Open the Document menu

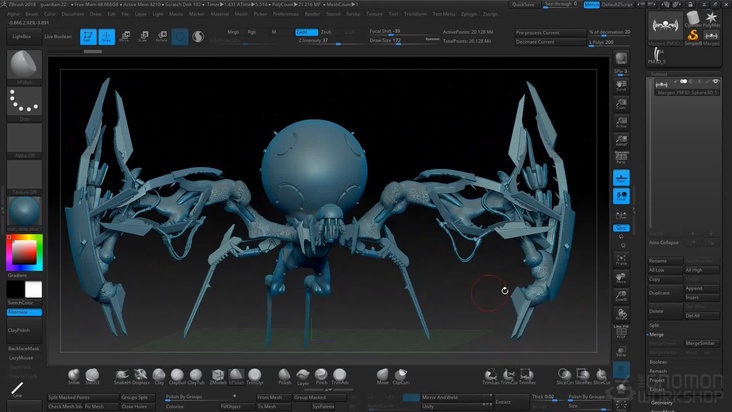(x=72, y=14)
